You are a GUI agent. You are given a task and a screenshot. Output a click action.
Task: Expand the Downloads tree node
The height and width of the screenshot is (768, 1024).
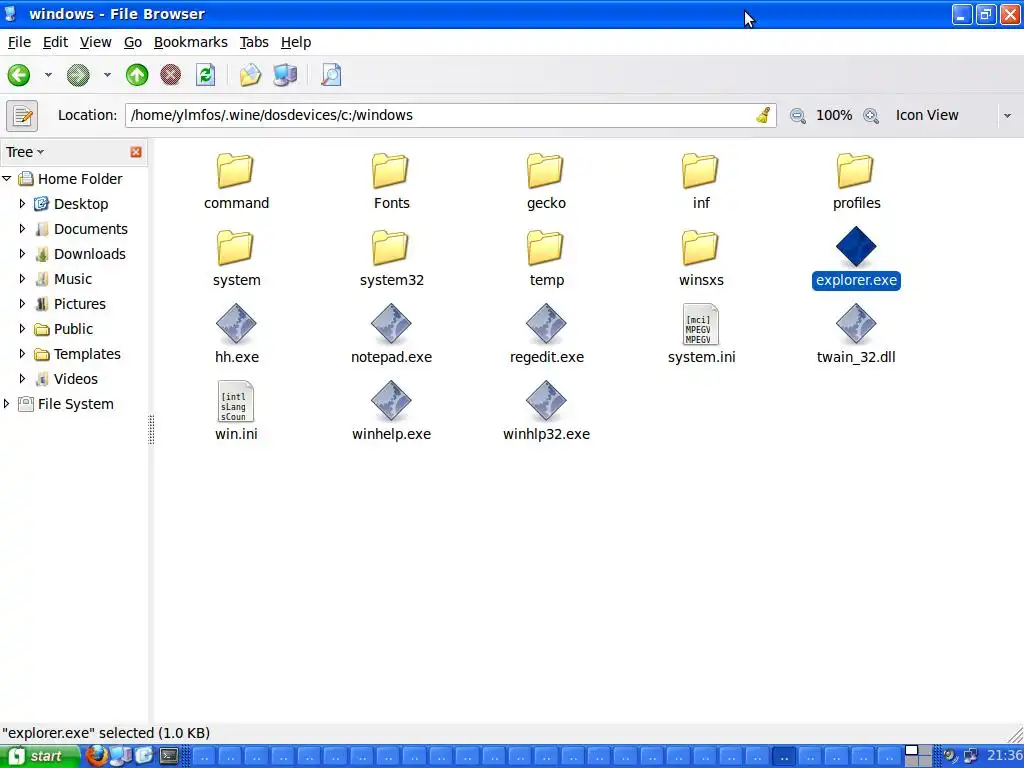click(x=22, y=253)
